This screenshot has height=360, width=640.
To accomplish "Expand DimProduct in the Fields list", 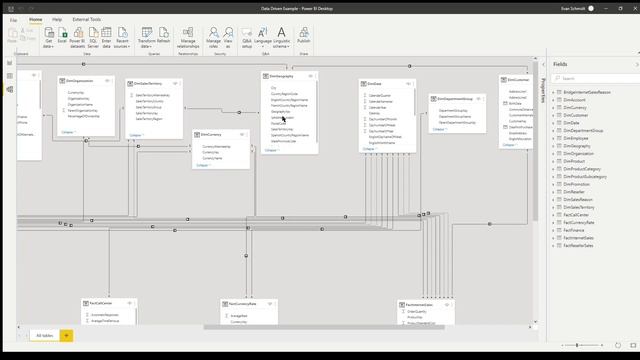I will click(x=553, y=161).
